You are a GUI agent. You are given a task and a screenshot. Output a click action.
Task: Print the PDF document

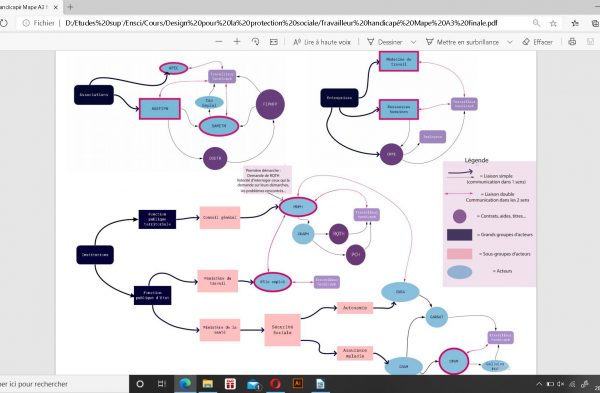tap(572, 42)
